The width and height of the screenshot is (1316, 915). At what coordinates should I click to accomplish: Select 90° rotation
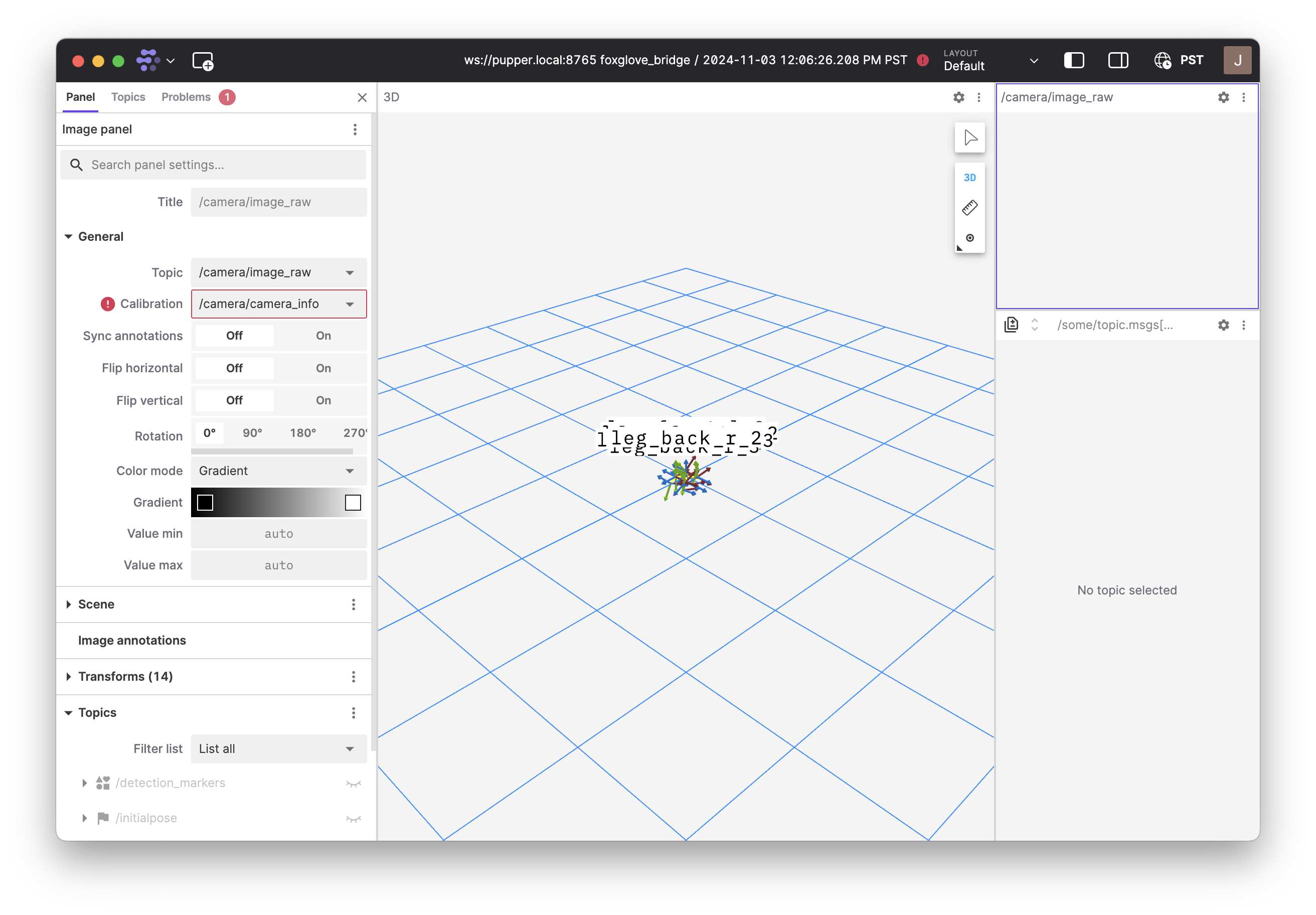tap(252, 433)
